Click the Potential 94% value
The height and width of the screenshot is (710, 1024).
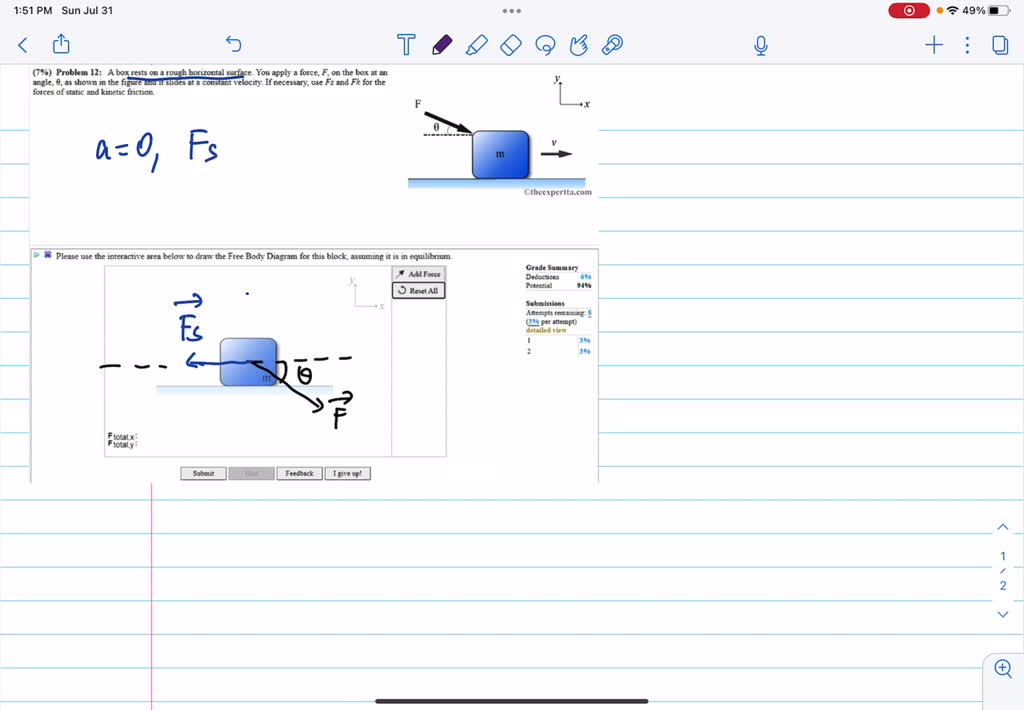tap(584, 285)
